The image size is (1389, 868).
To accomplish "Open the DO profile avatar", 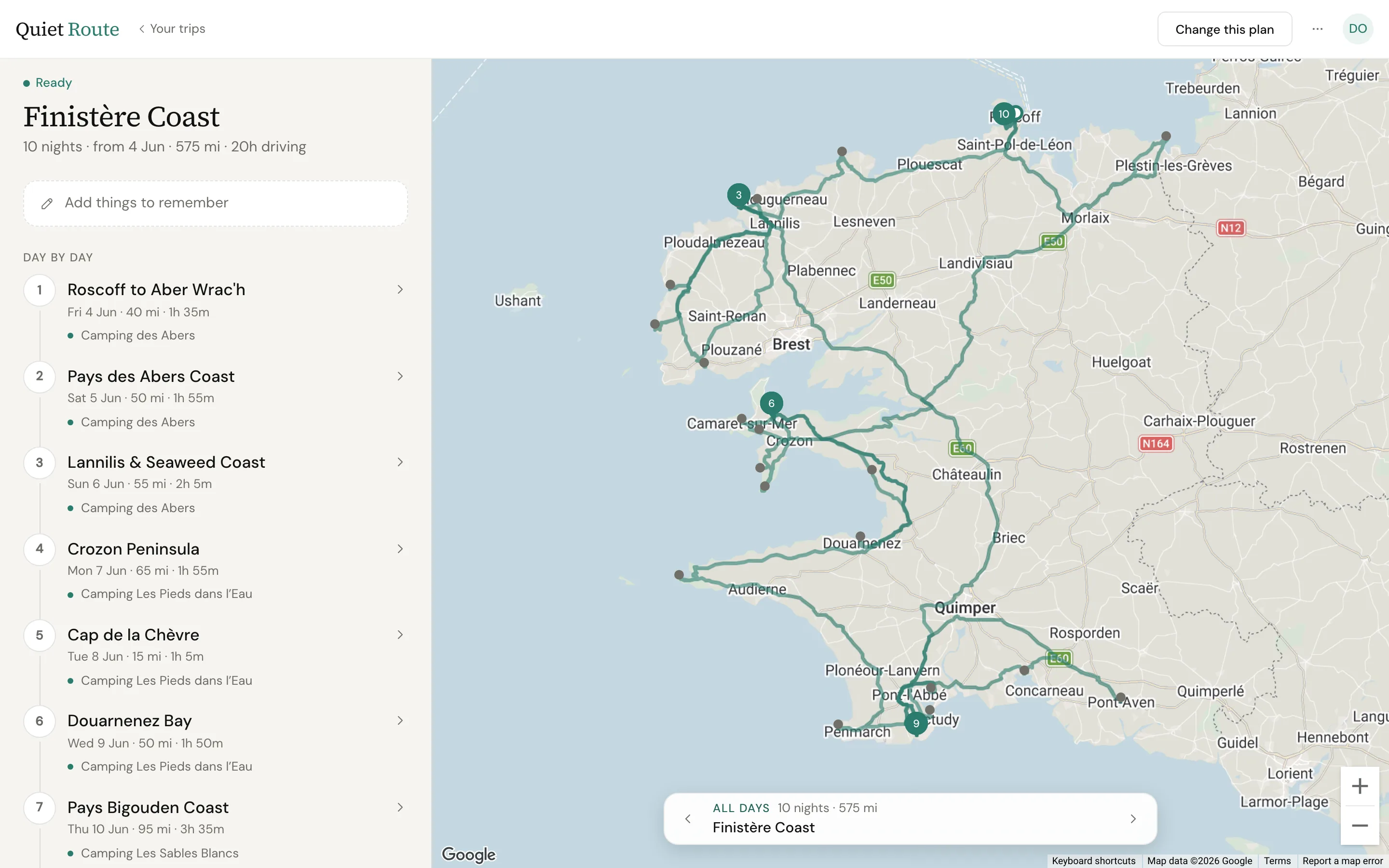I will point(1358,29).
